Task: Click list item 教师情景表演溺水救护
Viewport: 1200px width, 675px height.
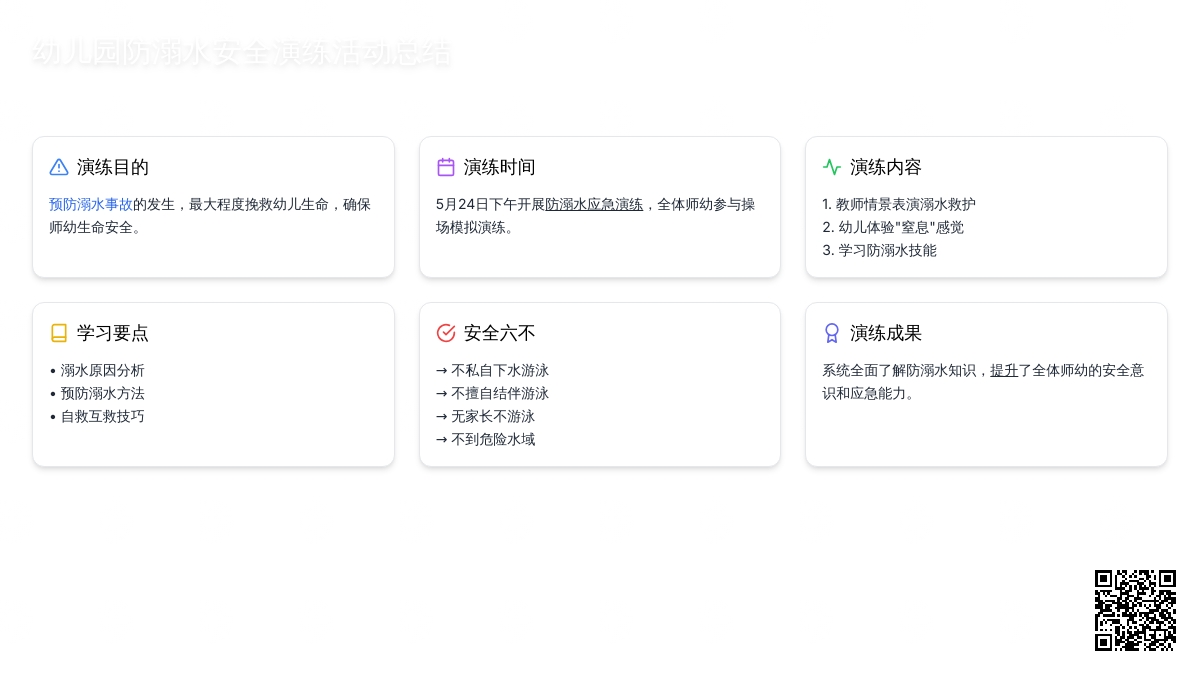Action: pyautogui.click(x=899, y=204)
